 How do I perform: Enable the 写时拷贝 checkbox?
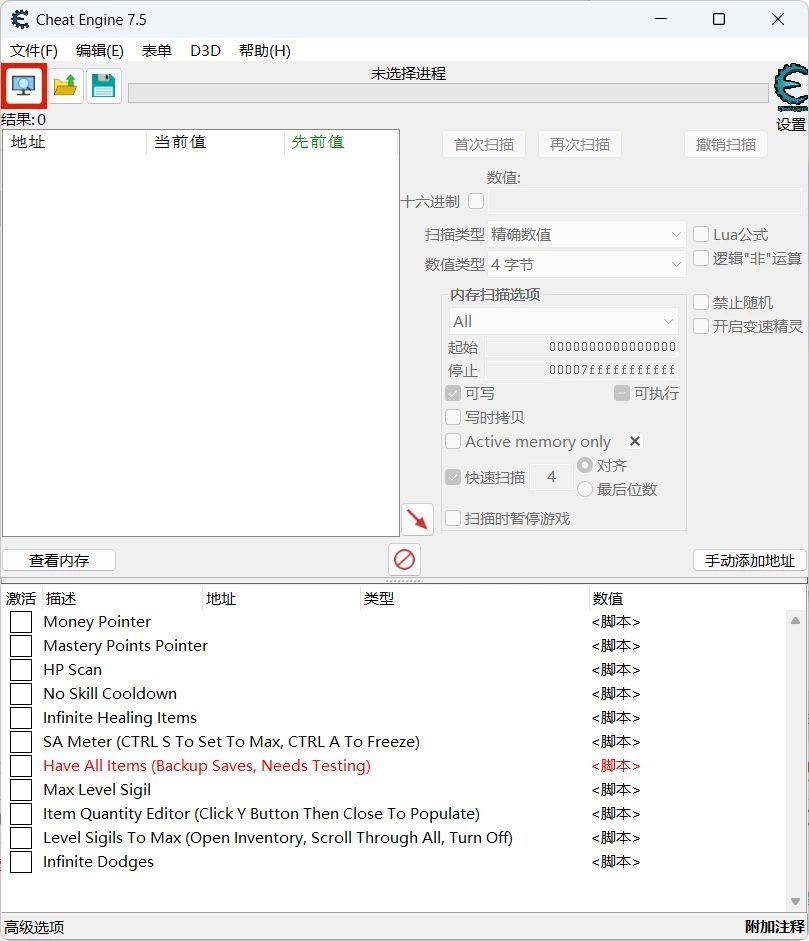click(x=453, y=417)
